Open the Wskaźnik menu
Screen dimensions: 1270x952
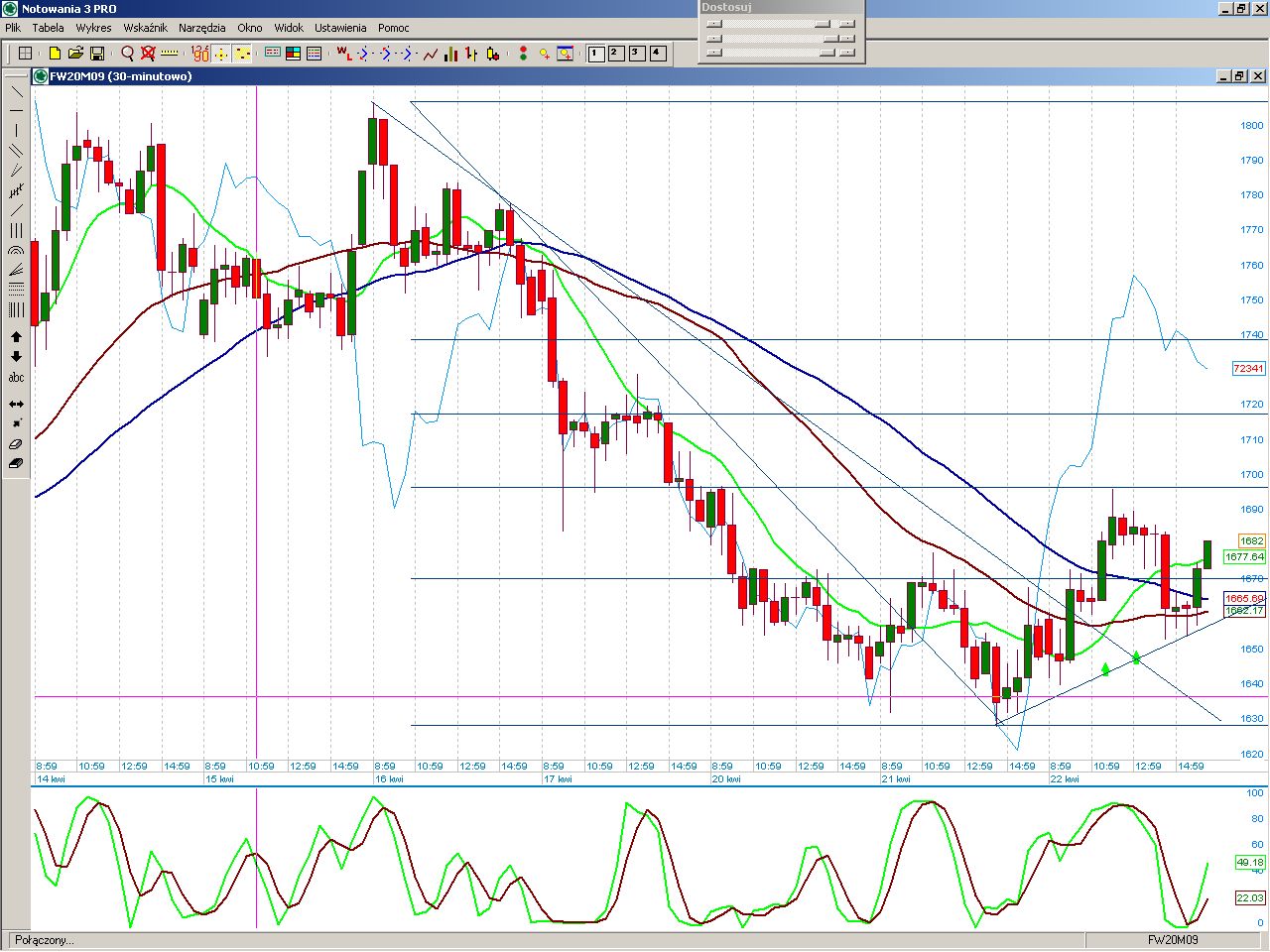145,28
